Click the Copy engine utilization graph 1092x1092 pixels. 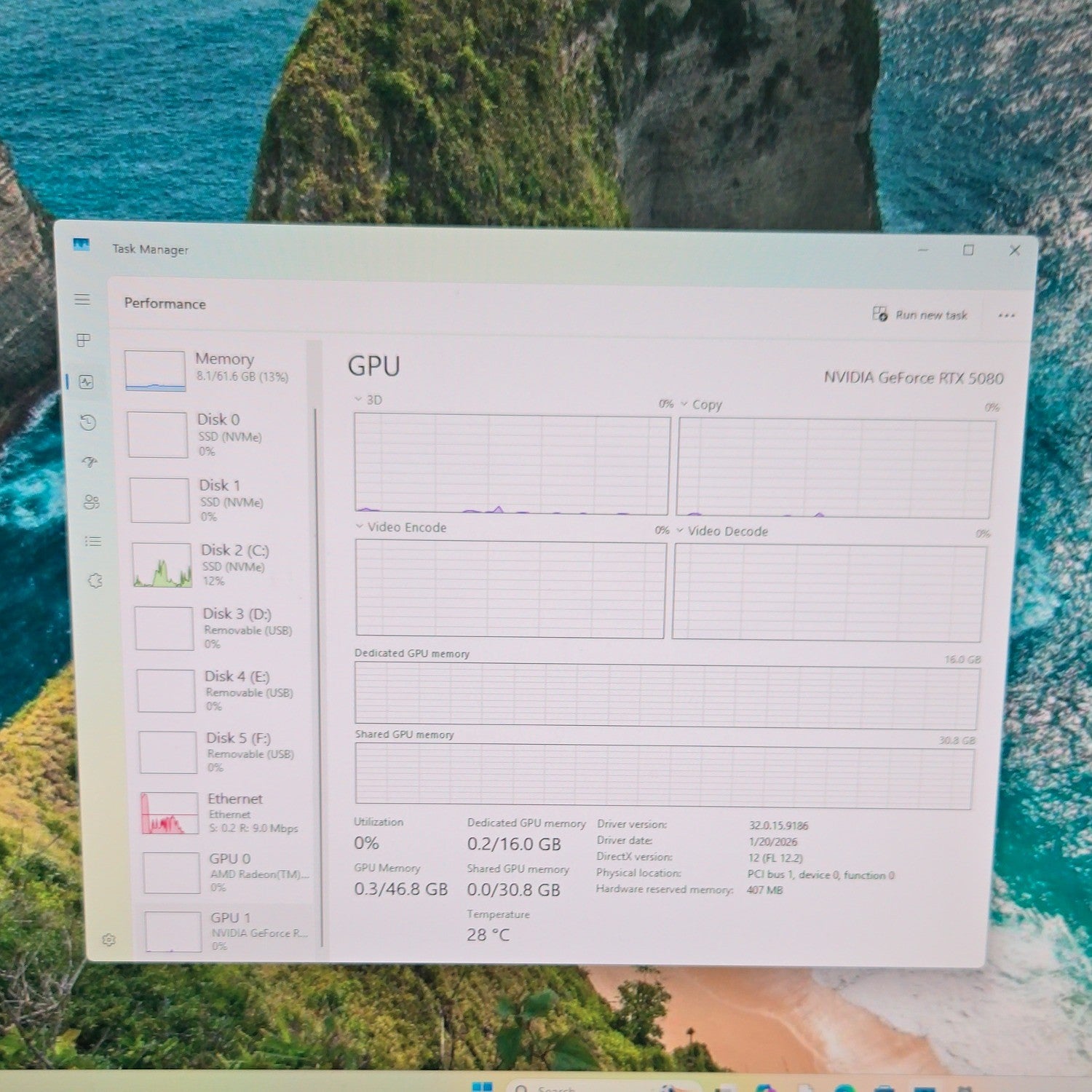pos(835,469)
